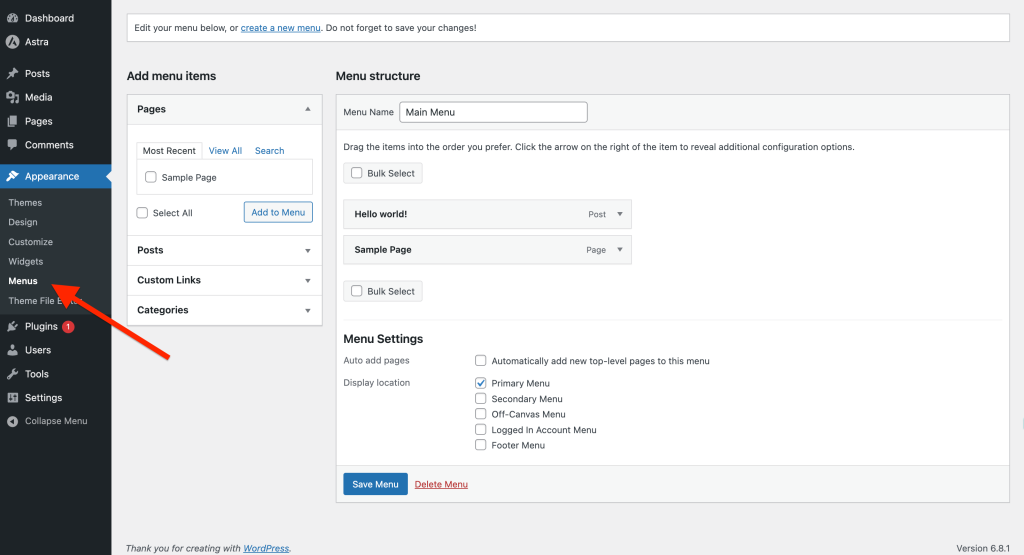Check the Sample Page checkbox

[151, 178]
